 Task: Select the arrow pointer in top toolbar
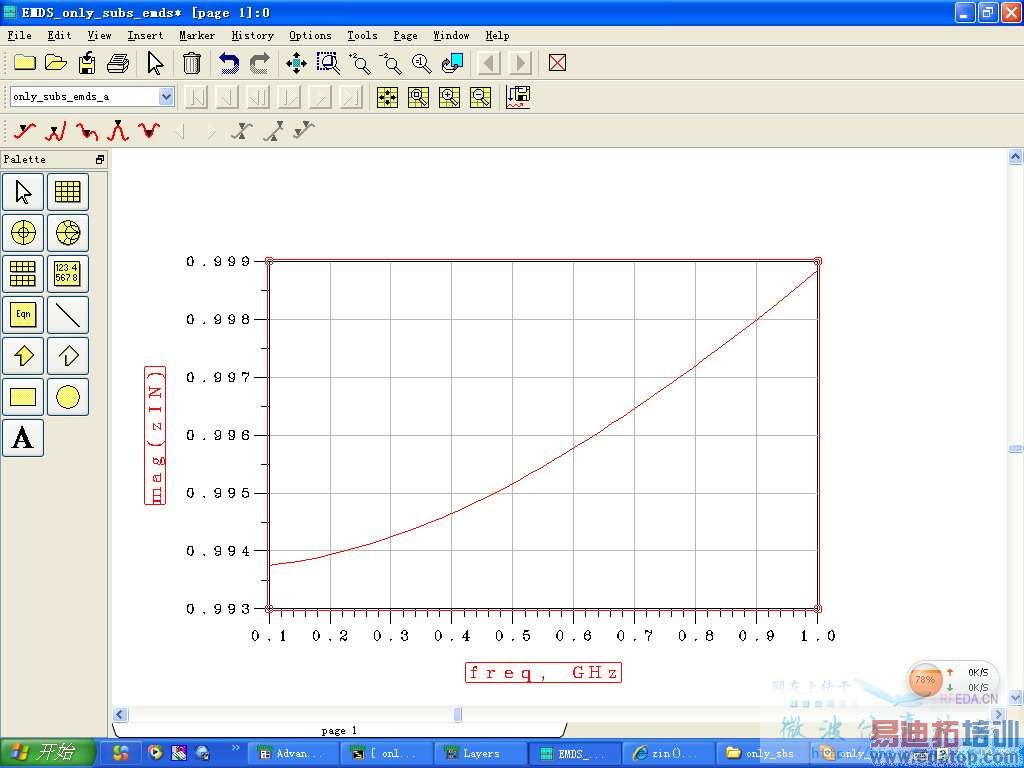pyautogui.click(x=155, y=63)
